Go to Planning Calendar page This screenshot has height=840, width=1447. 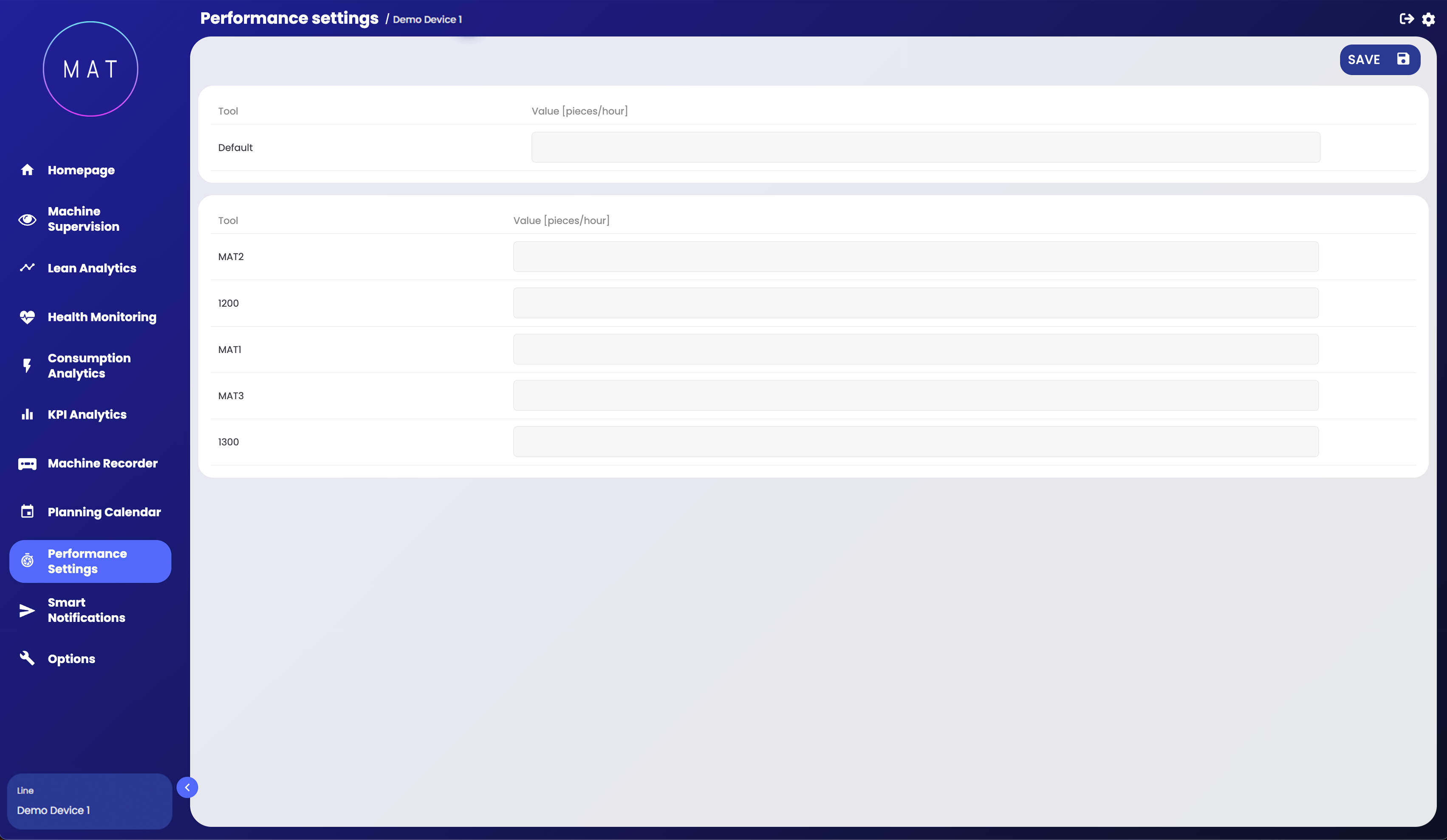pyautogui.click(x=104, y=512)
